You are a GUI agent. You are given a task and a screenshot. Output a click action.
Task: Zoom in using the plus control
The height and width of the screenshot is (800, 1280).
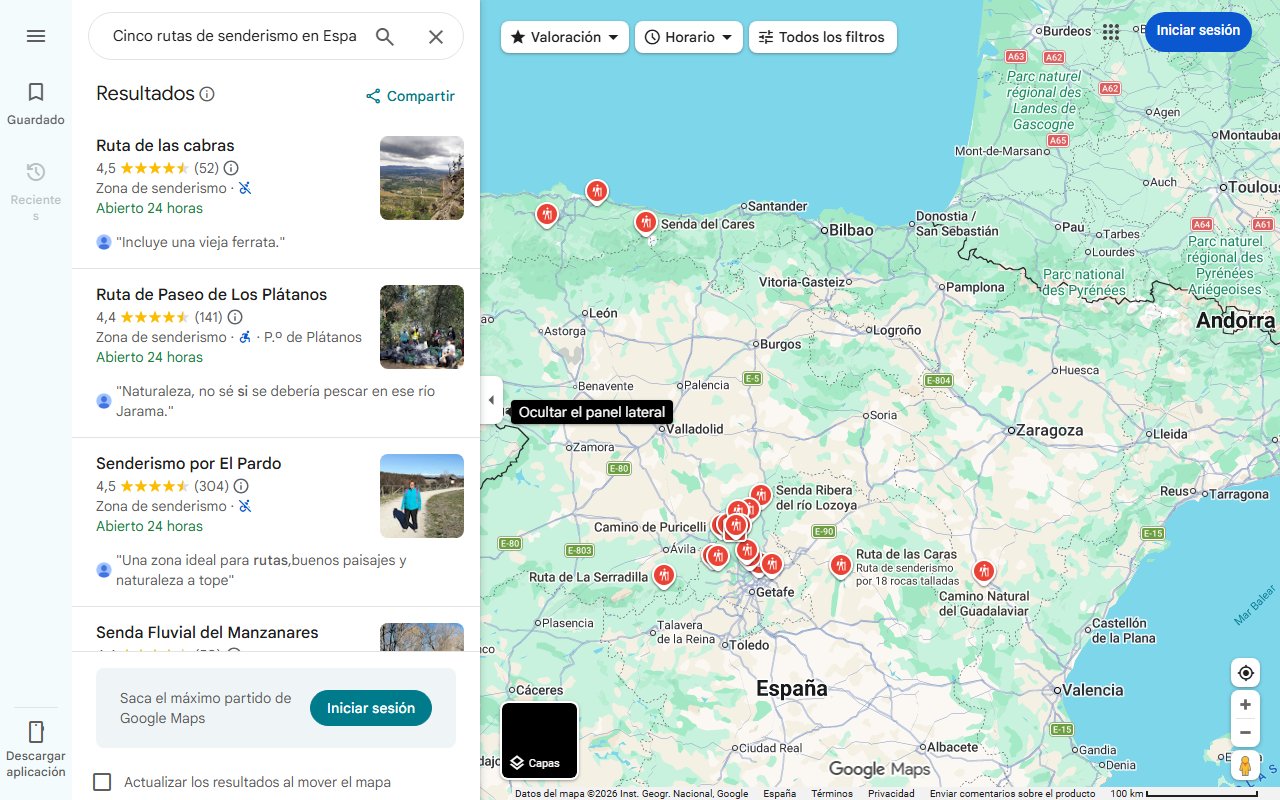(x=1245, y=704)
